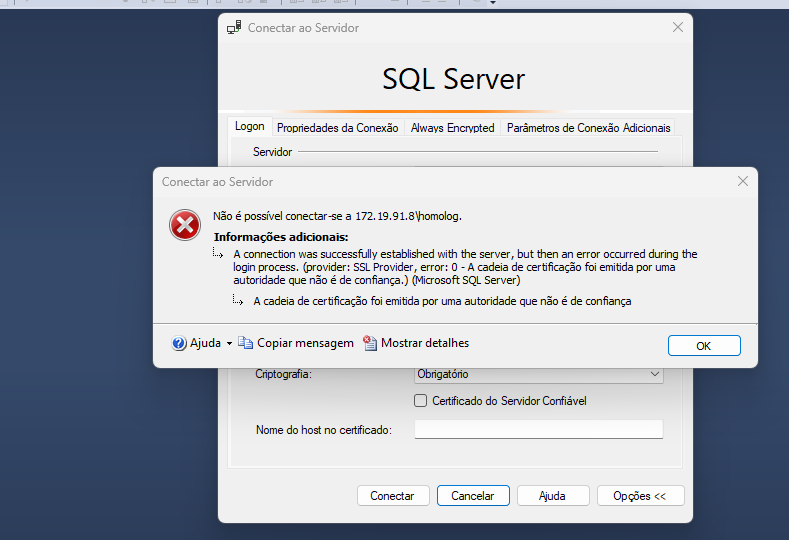This screenshot has width=789, height=540.
Task: Click the Conectar button
Action: [392, 496]
